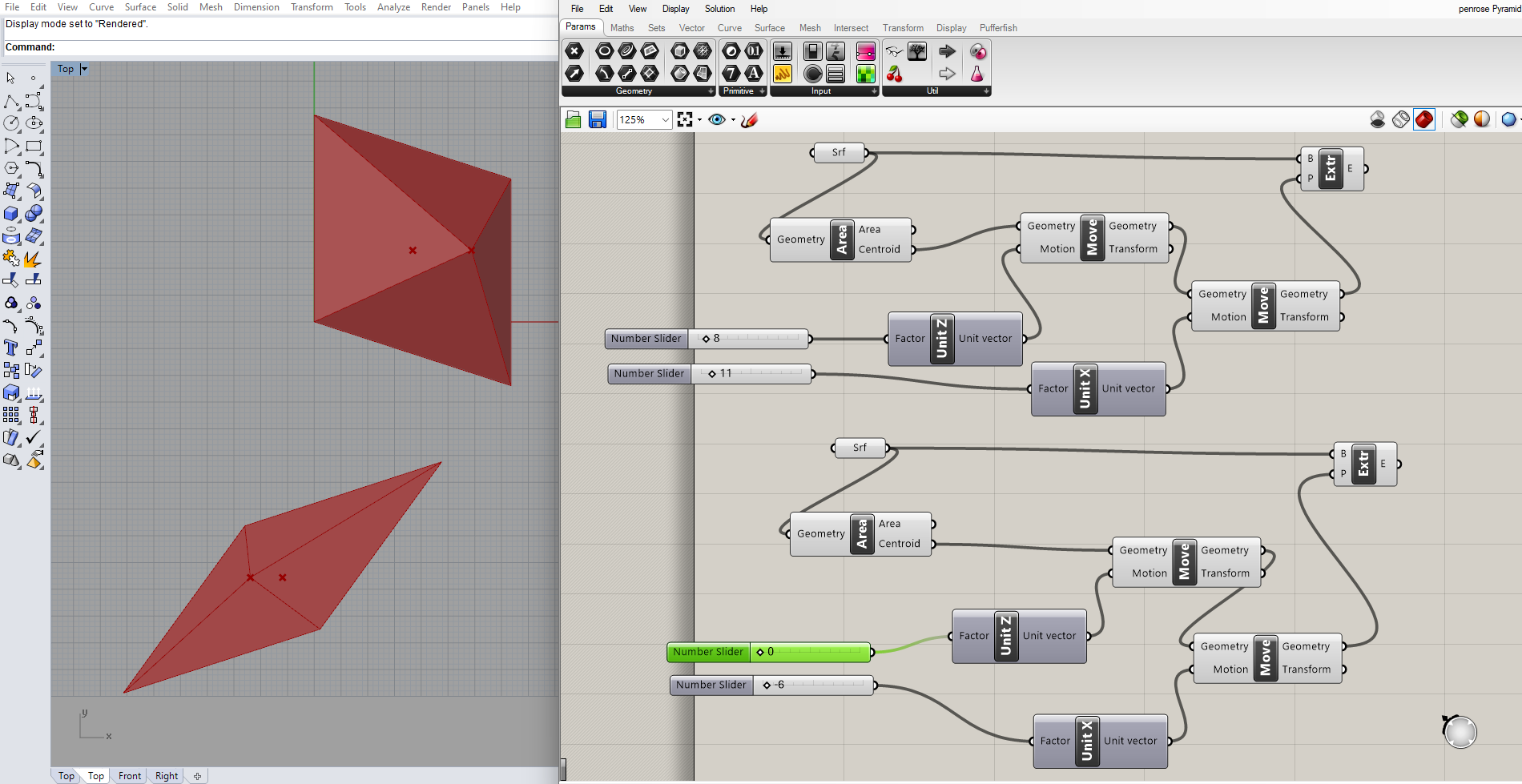The width and height of the screenshot is (1522, 784).
Task: Click the Grasshopper save file icon
Action: [x=597, y=119]
